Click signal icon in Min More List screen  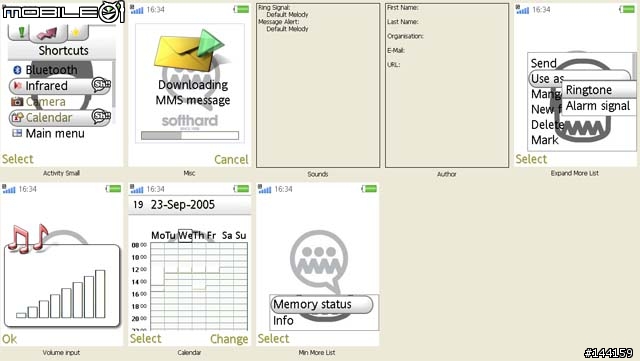[264, 189]
